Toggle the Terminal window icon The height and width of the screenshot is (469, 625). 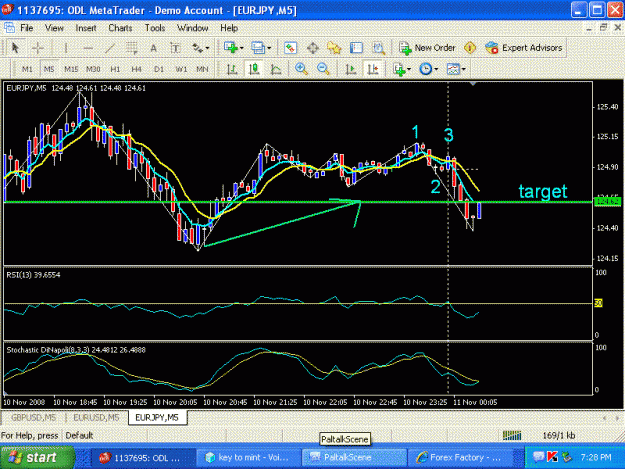356,48
